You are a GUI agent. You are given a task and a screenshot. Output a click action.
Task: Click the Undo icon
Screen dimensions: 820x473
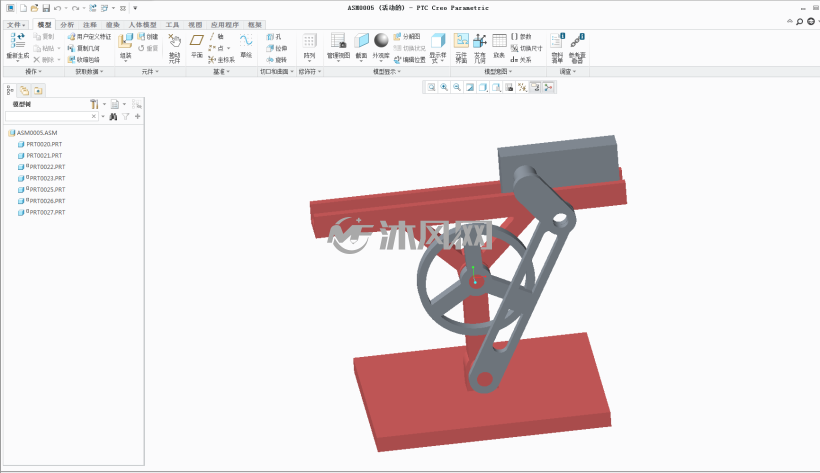click(x=58, y=8)
